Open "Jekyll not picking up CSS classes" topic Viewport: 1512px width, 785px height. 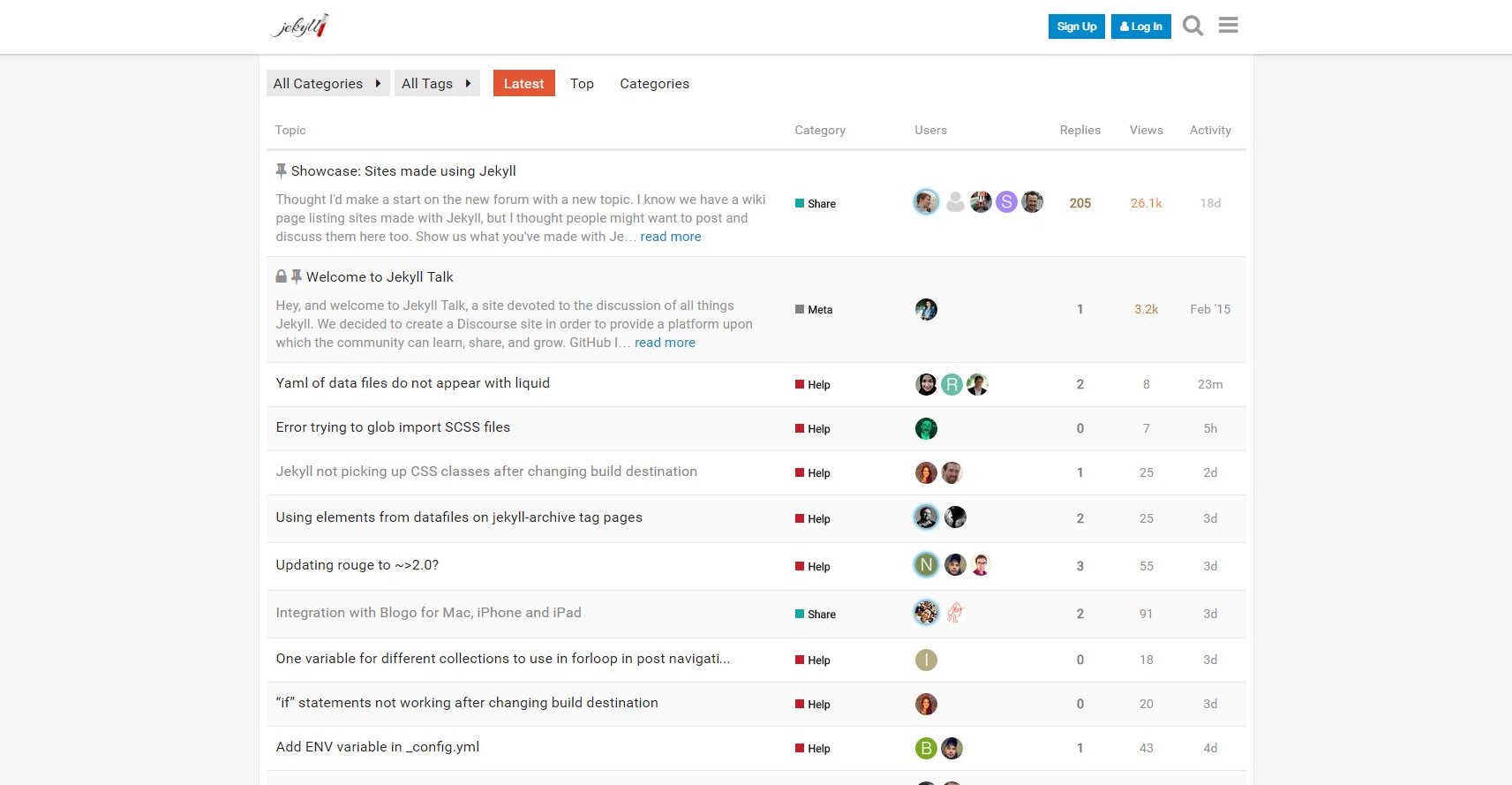pyautogui.click(x=486, y=471)
